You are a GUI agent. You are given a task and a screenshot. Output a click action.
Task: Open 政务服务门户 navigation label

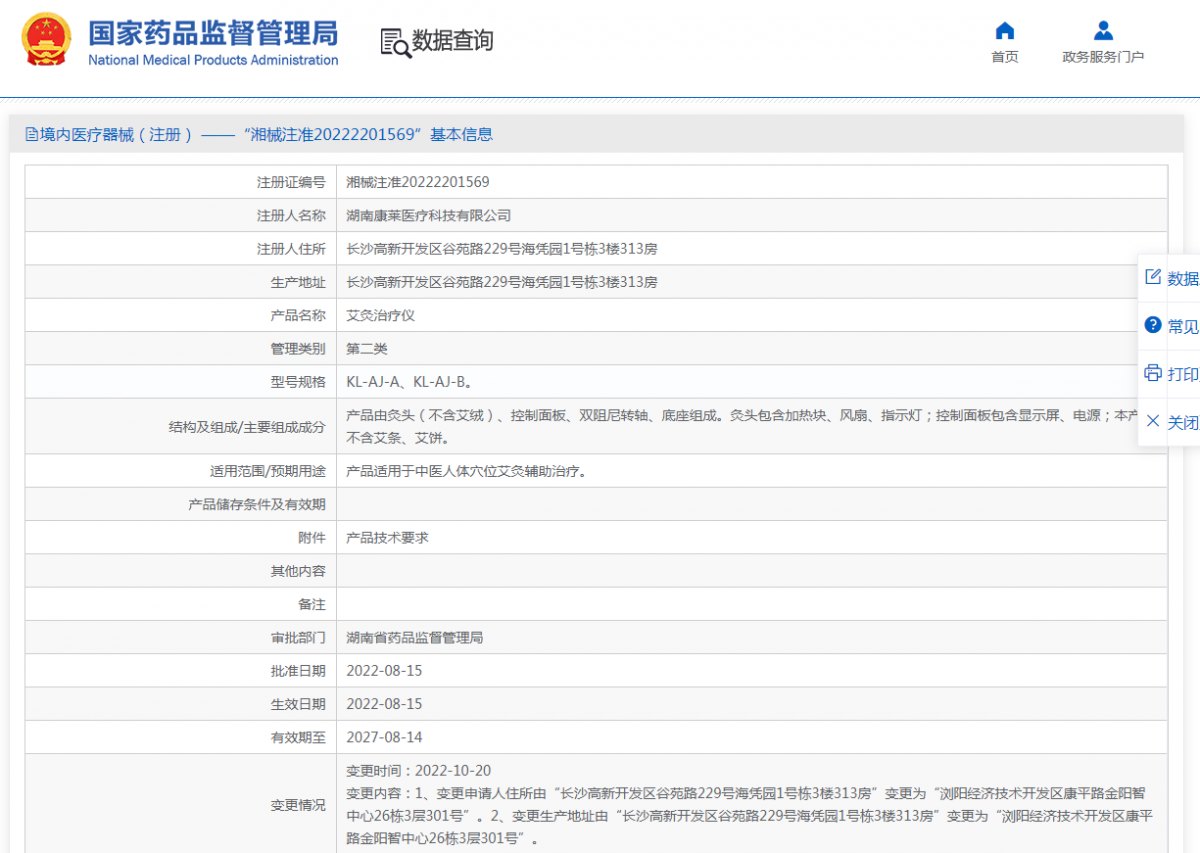coord(1103,57)
